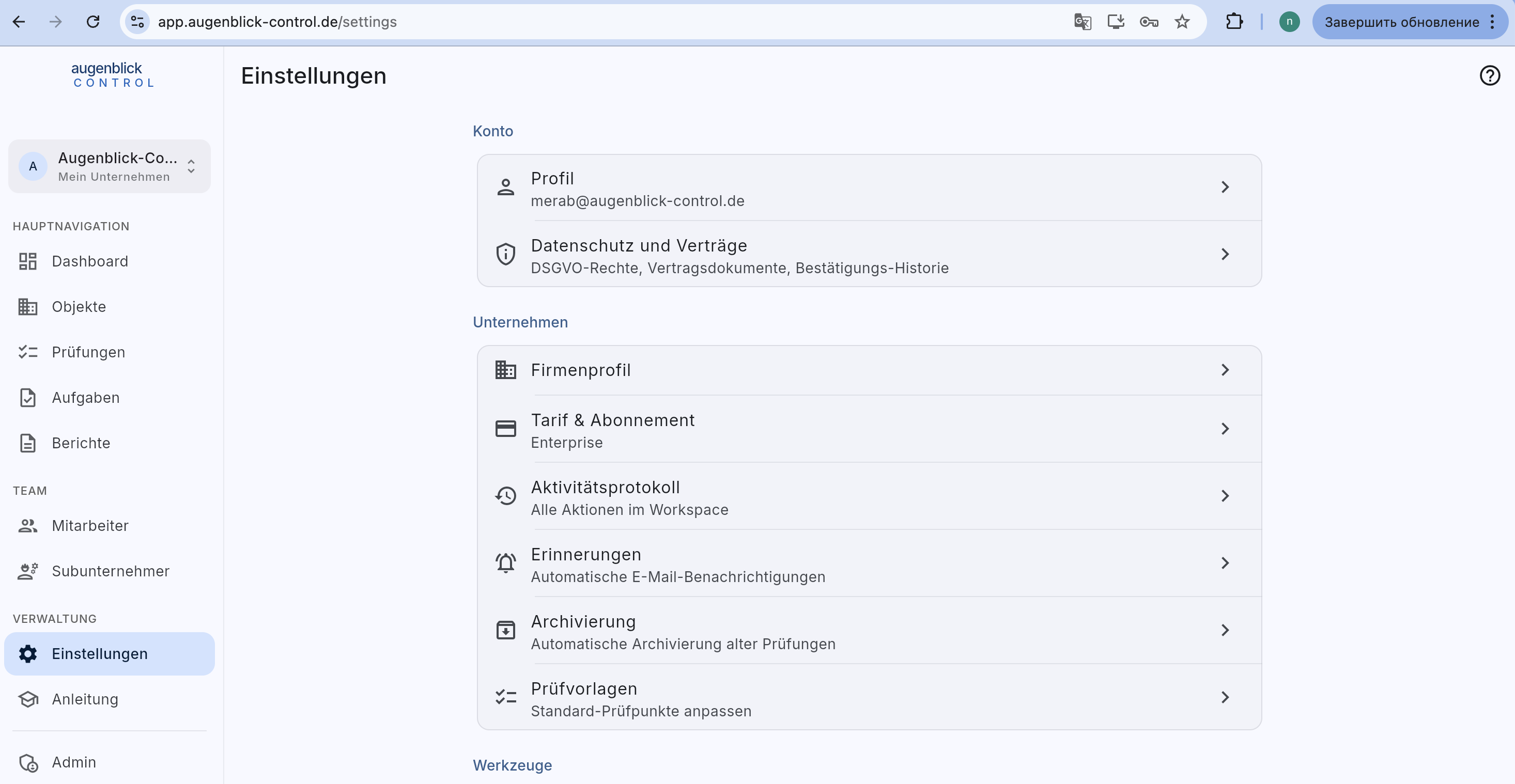Click the Einstellungen gear icon

[x=27, y=653]
